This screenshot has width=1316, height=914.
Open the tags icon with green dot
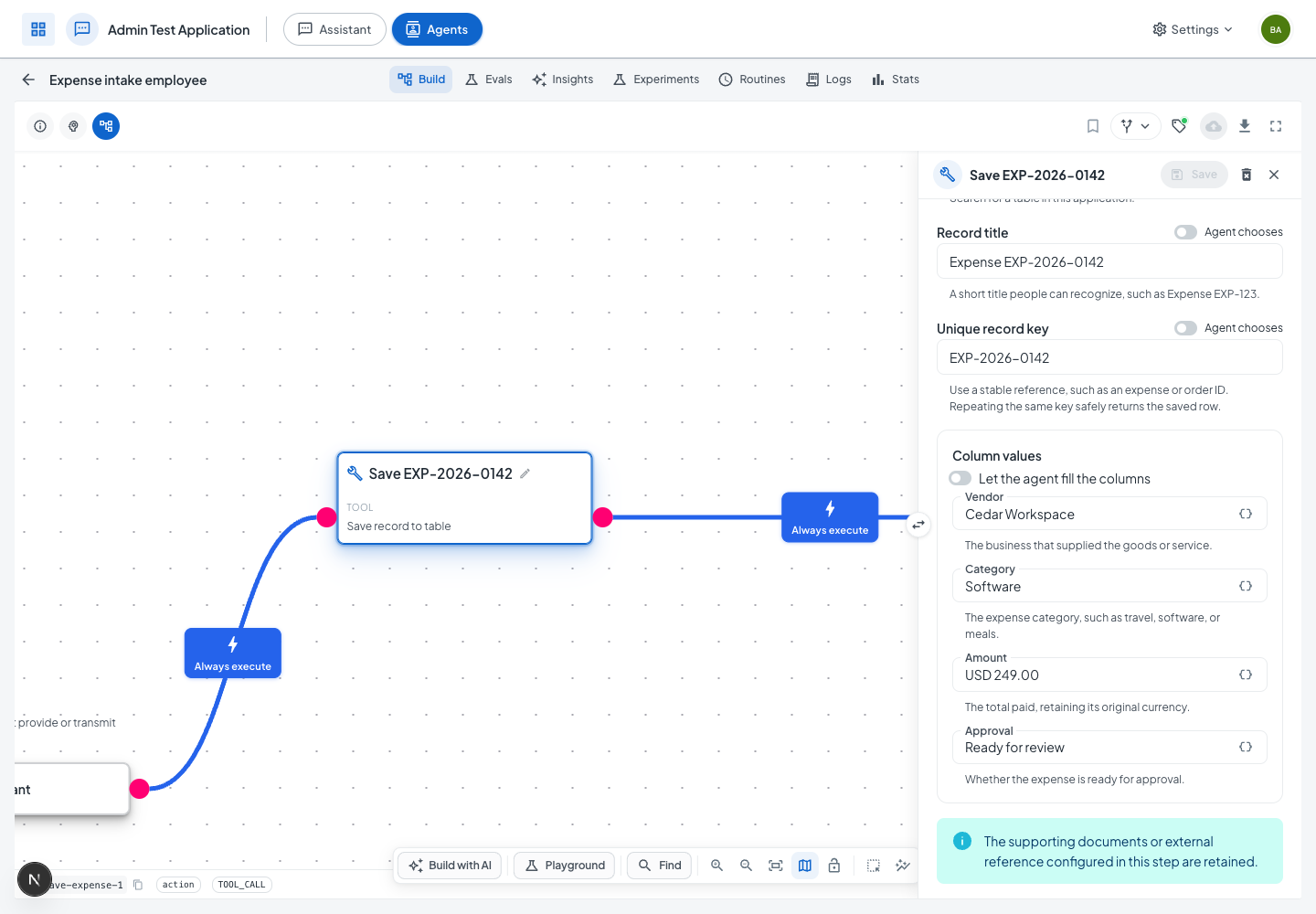coord(1179,126)
